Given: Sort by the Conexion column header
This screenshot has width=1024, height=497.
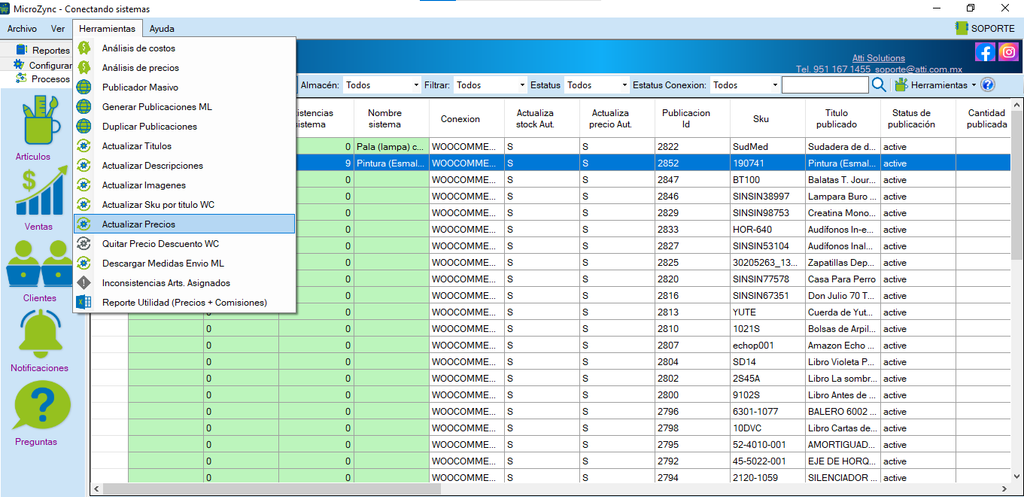Looking at the screenshot, I should click(466, 118).
